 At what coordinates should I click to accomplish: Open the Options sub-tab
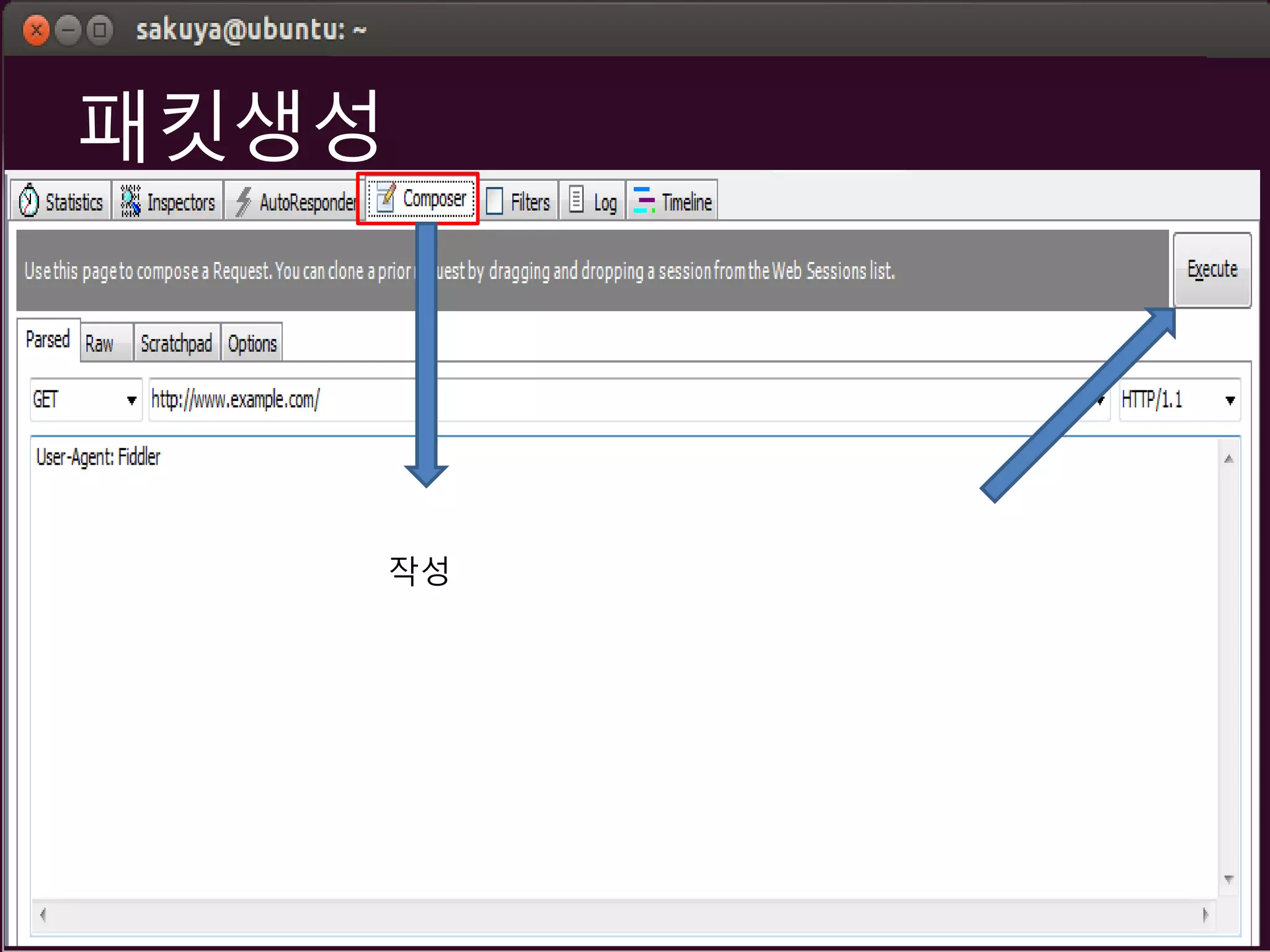252,343
